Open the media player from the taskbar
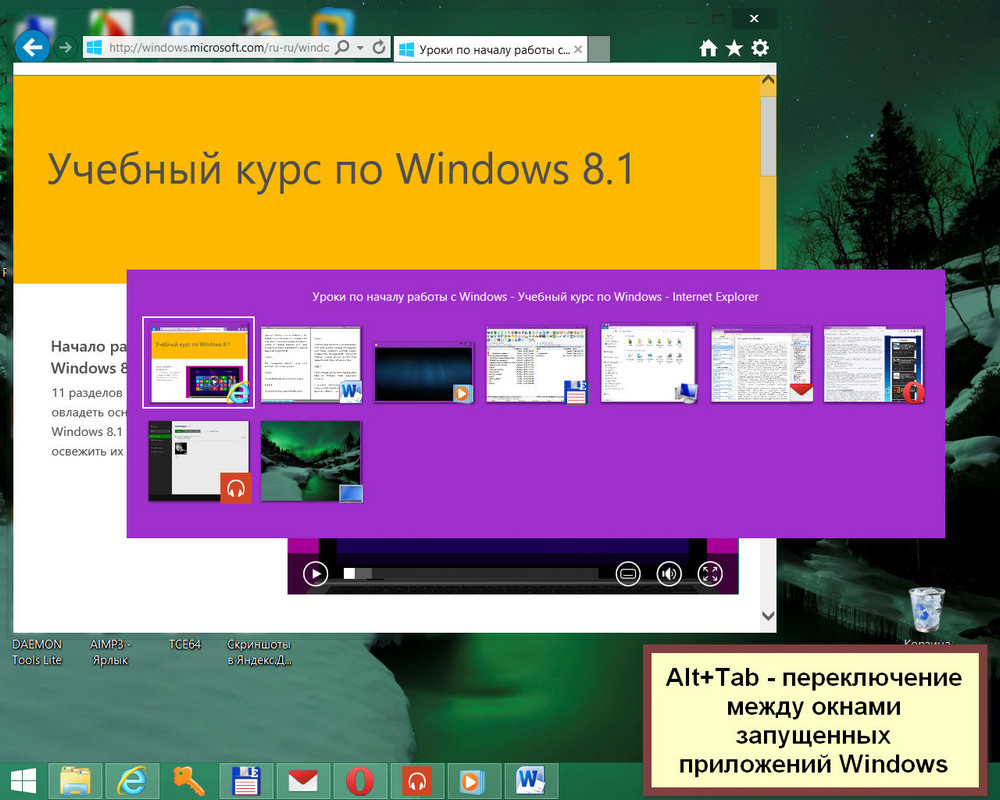The width and height of the screenshot is (1000, 800). [474, 781]
